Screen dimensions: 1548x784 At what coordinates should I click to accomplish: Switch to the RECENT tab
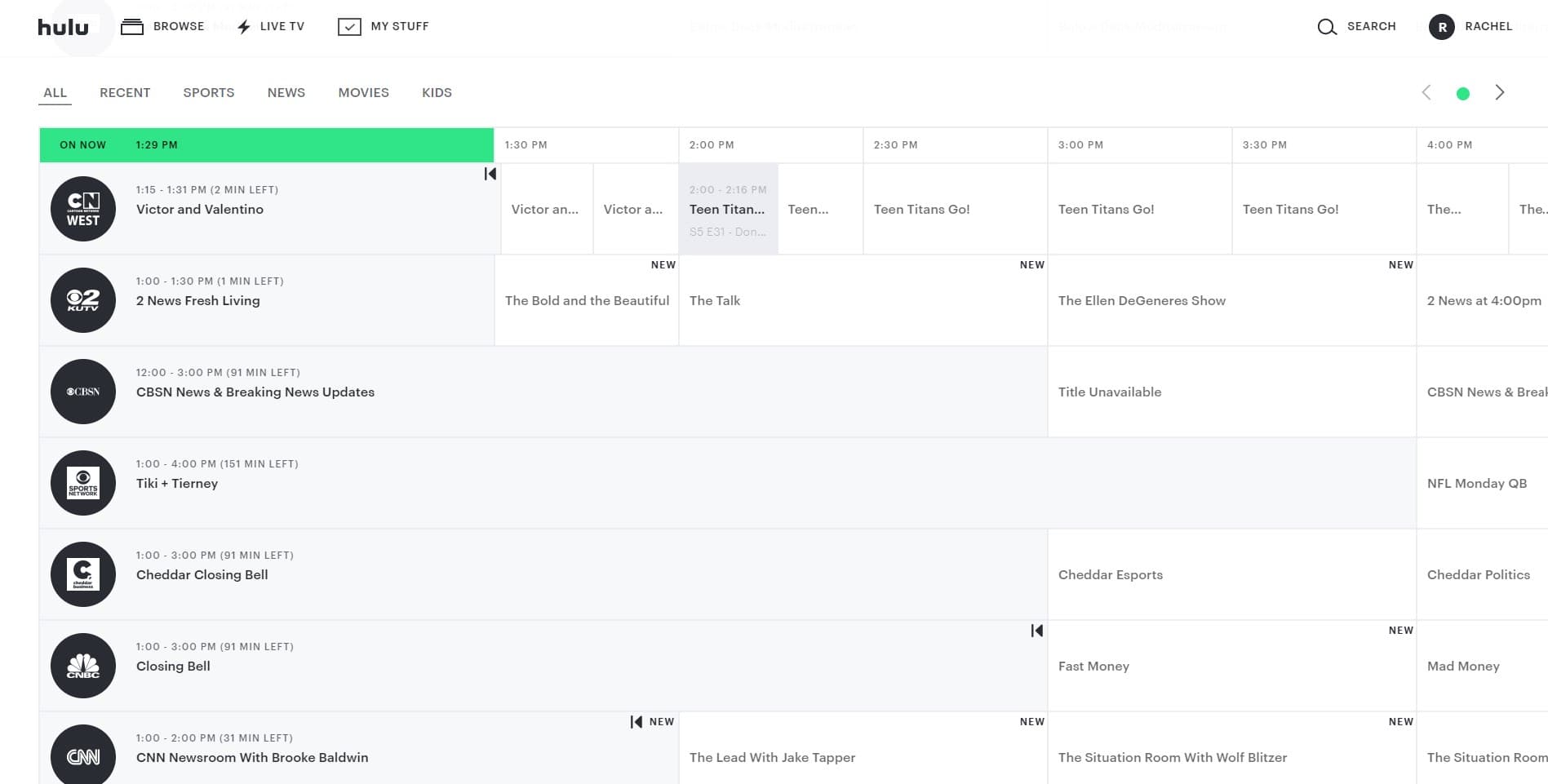pyautogui.click(x=125, y=93)
